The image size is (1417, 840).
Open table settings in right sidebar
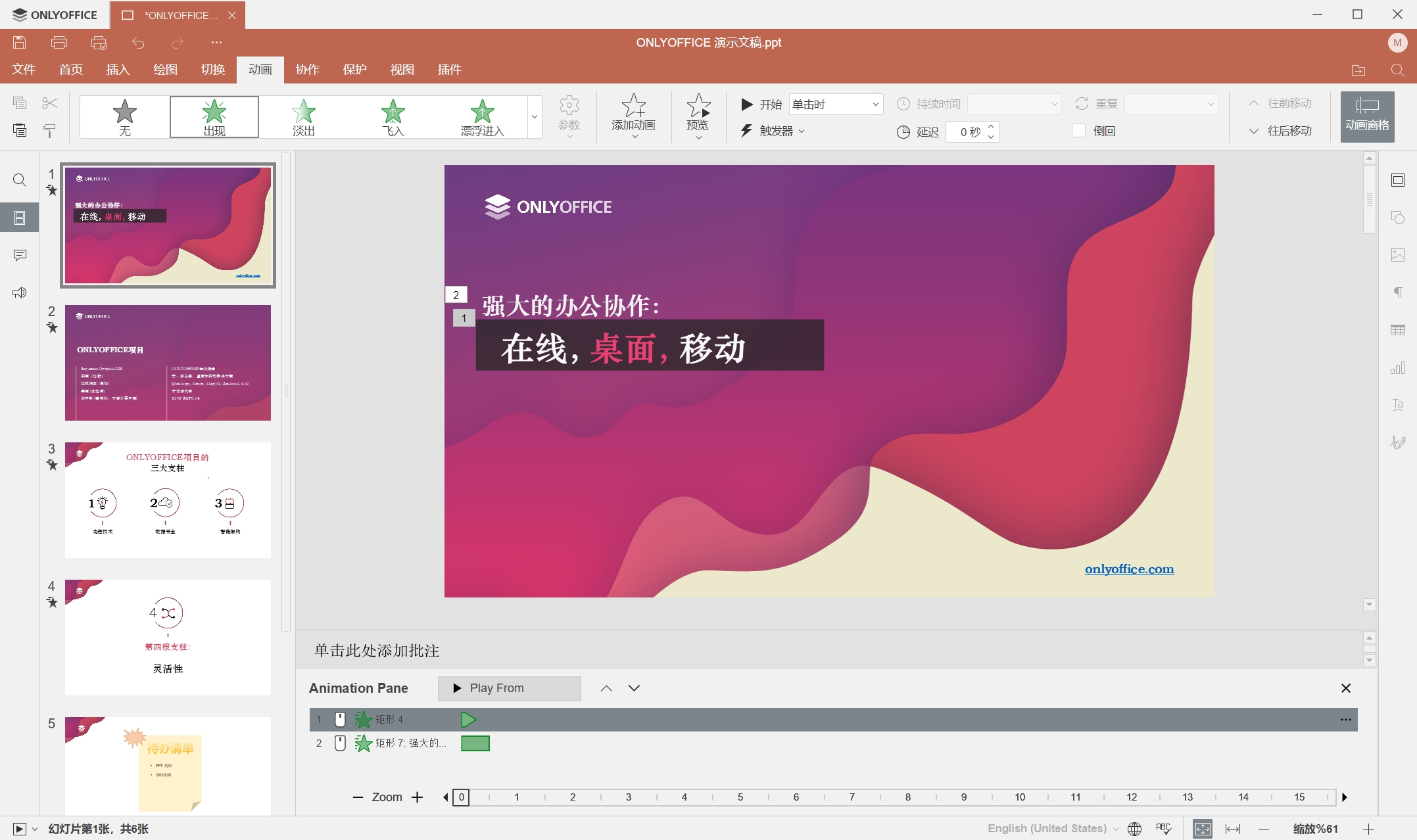coord(1398,330)
